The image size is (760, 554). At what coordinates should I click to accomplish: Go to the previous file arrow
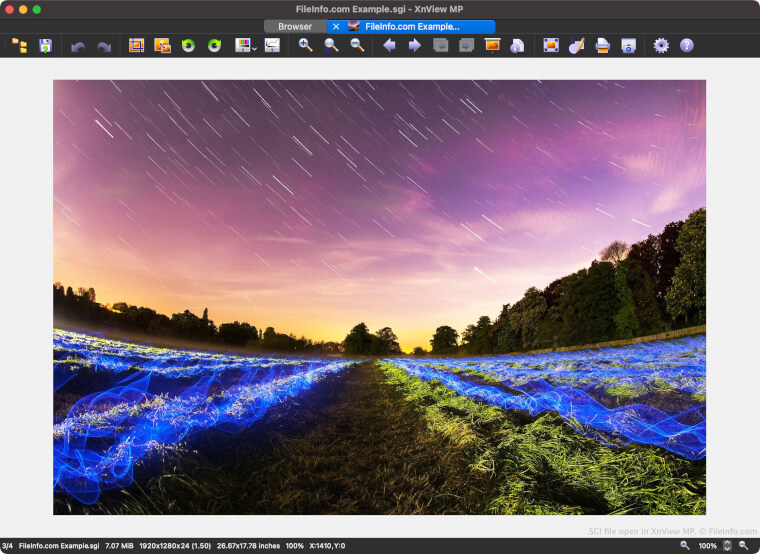[x=389, y=45]
